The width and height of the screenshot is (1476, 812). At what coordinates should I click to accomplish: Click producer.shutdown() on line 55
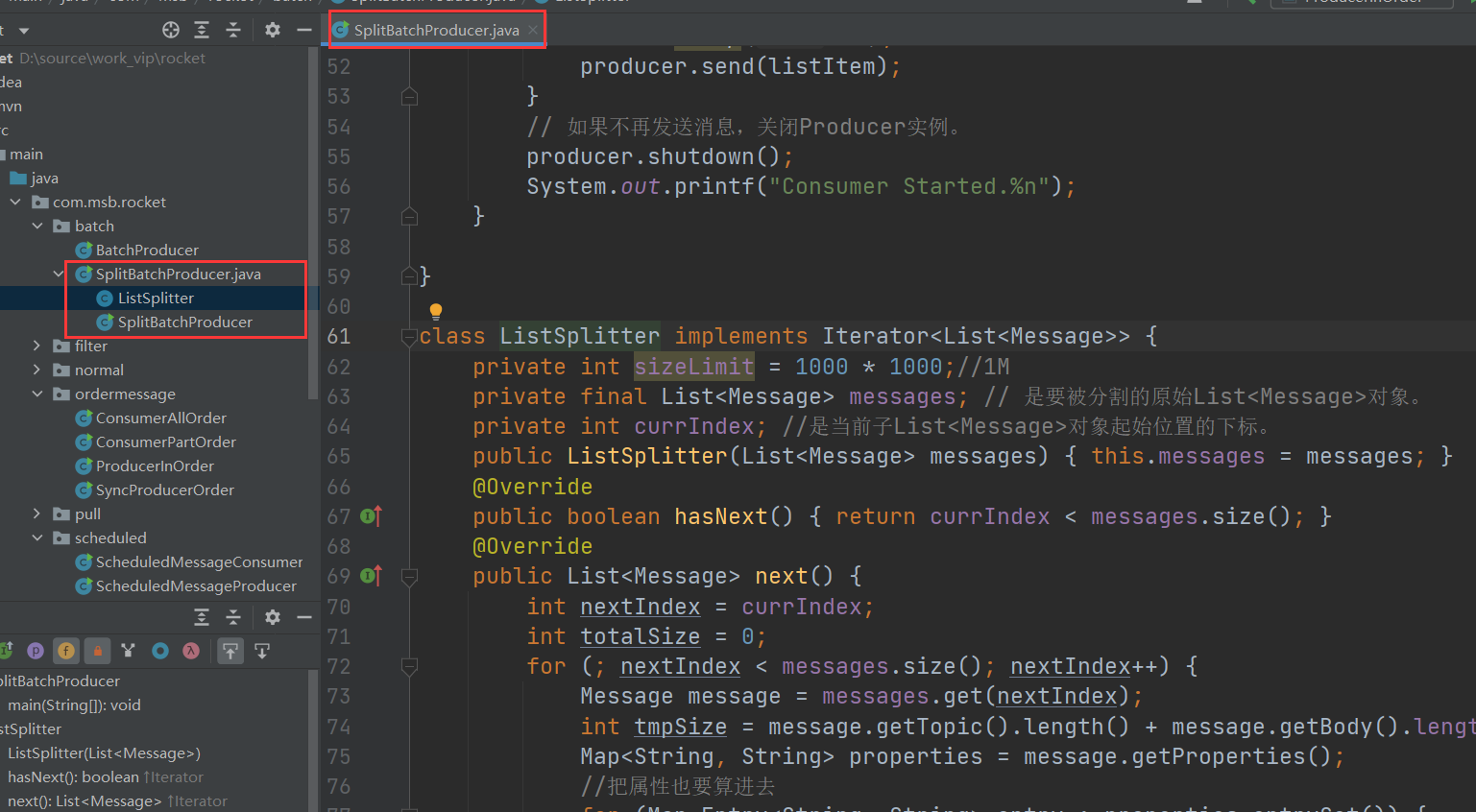click(x=660, y=156)
